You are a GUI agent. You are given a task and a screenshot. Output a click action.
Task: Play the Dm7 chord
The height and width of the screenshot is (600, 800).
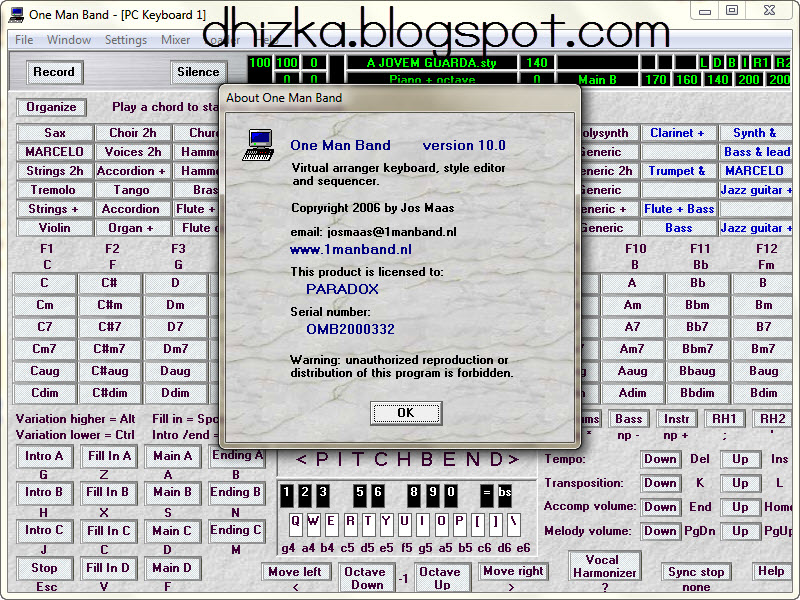pyautogui.click(x=175, y=349)
